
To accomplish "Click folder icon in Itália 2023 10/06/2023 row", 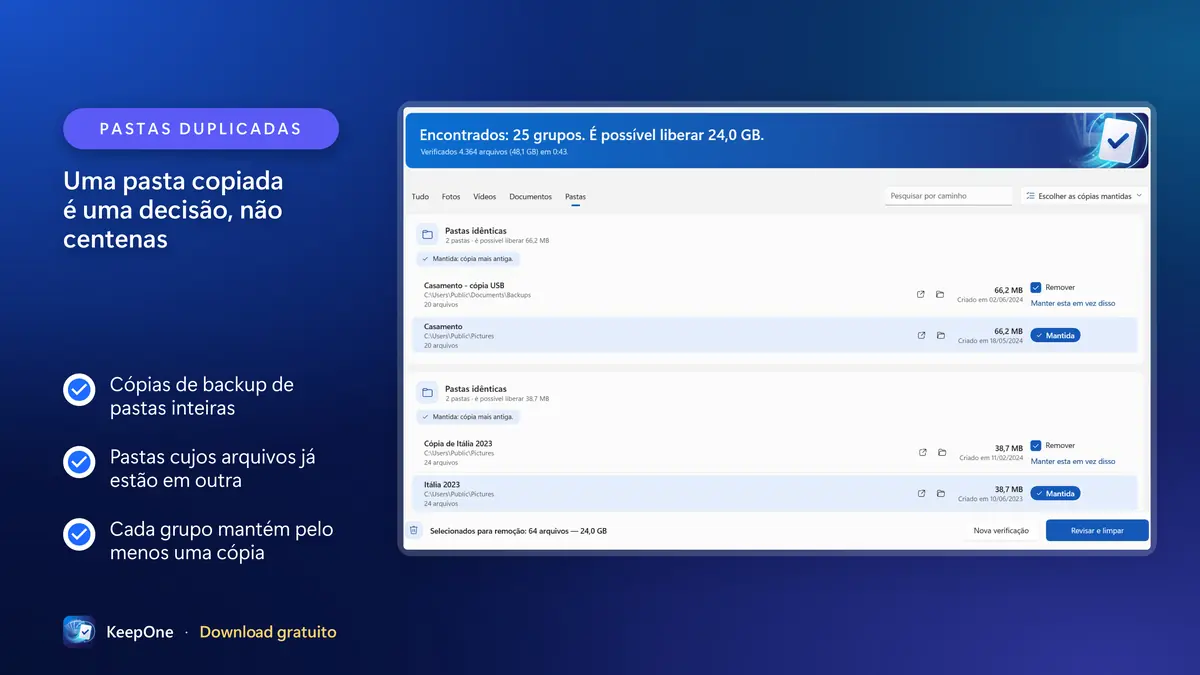I will click(x=941, y=493).
